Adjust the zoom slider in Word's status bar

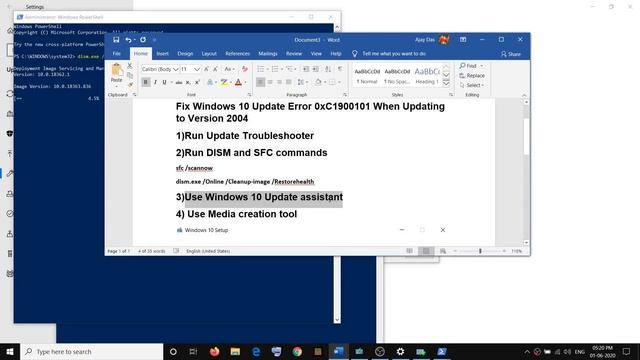480,251
